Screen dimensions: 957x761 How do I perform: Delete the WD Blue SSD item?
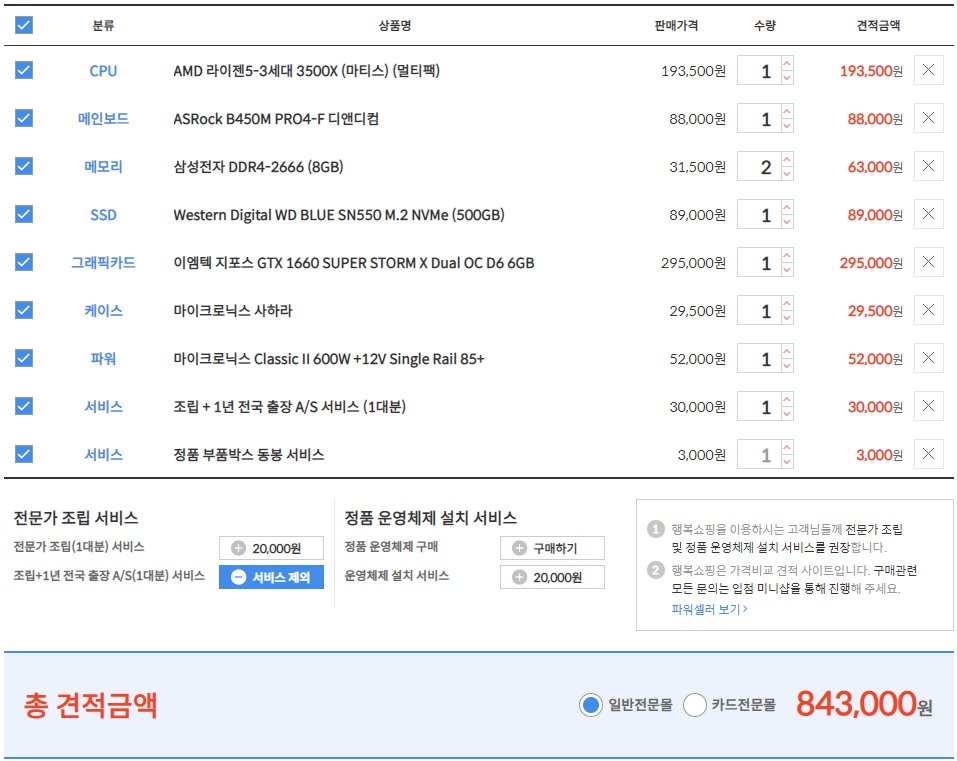tap(928, 215)
